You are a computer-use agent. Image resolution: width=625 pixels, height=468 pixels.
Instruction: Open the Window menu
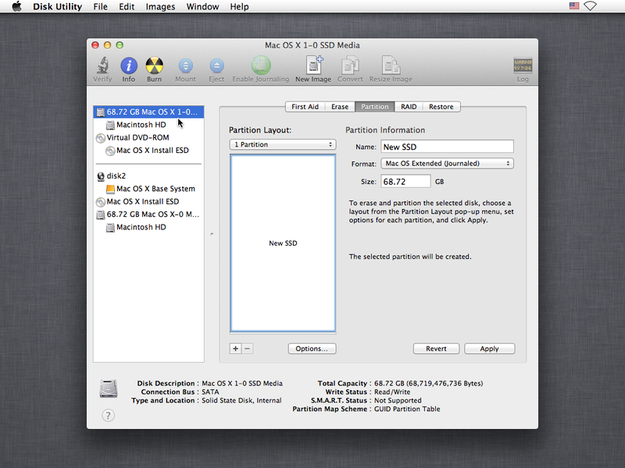[x=202, y=7]
